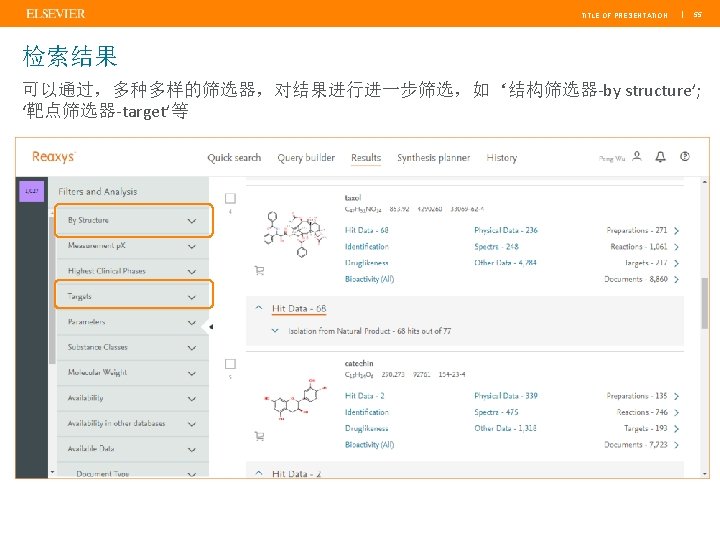Viewport: 720px width, 540px height.
Task: Switch to the Query builder tab
Action: pyautogui.click(x=306, y=158)
